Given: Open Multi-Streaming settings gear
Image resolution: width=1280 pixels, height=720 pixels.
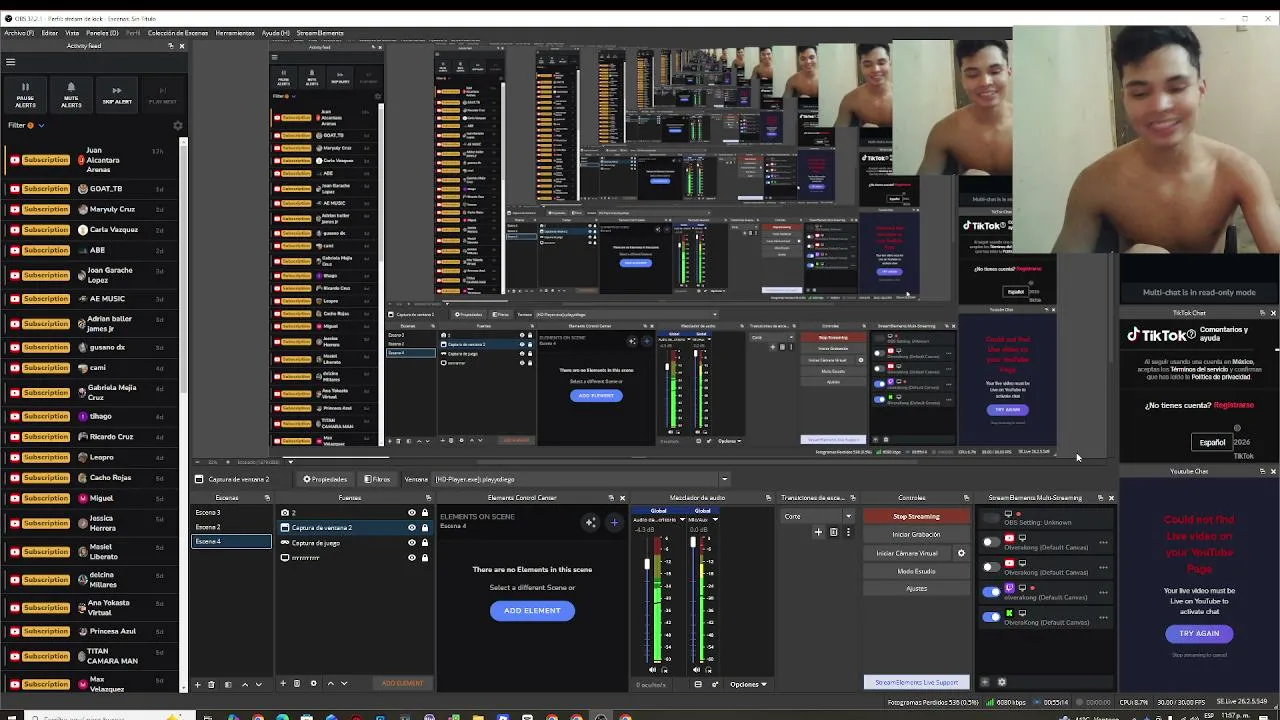Looking at the screenshot, I should (1002, 682).
